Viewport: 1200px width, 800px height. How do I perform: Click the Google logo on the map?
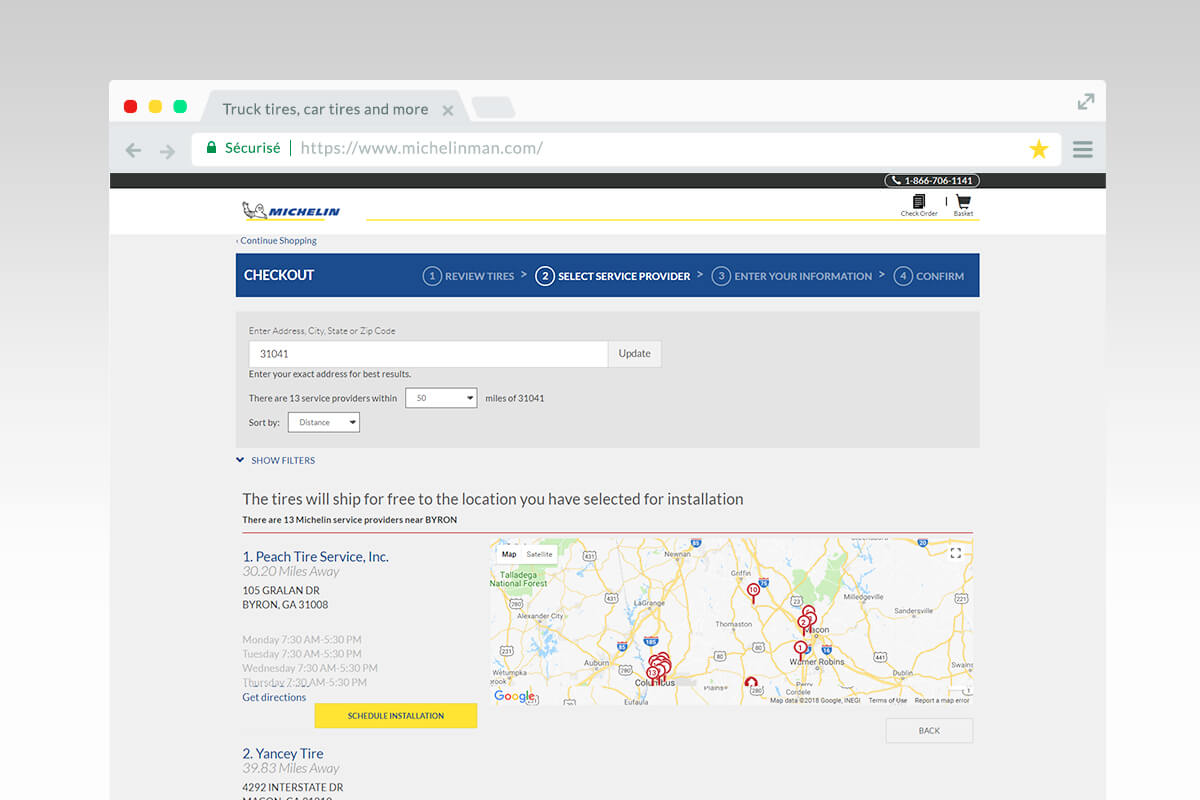click(x=514, y=696)
